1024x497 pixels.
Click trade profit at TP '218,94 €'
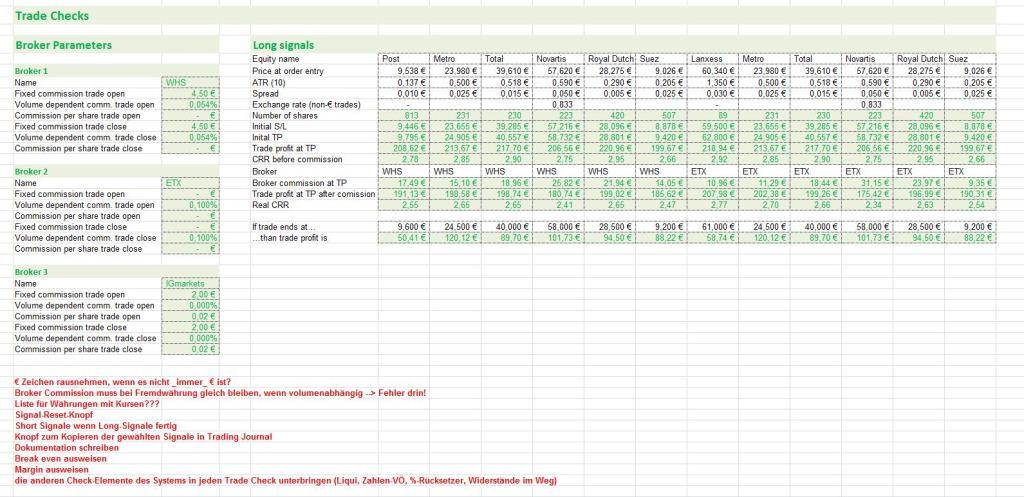713,149
